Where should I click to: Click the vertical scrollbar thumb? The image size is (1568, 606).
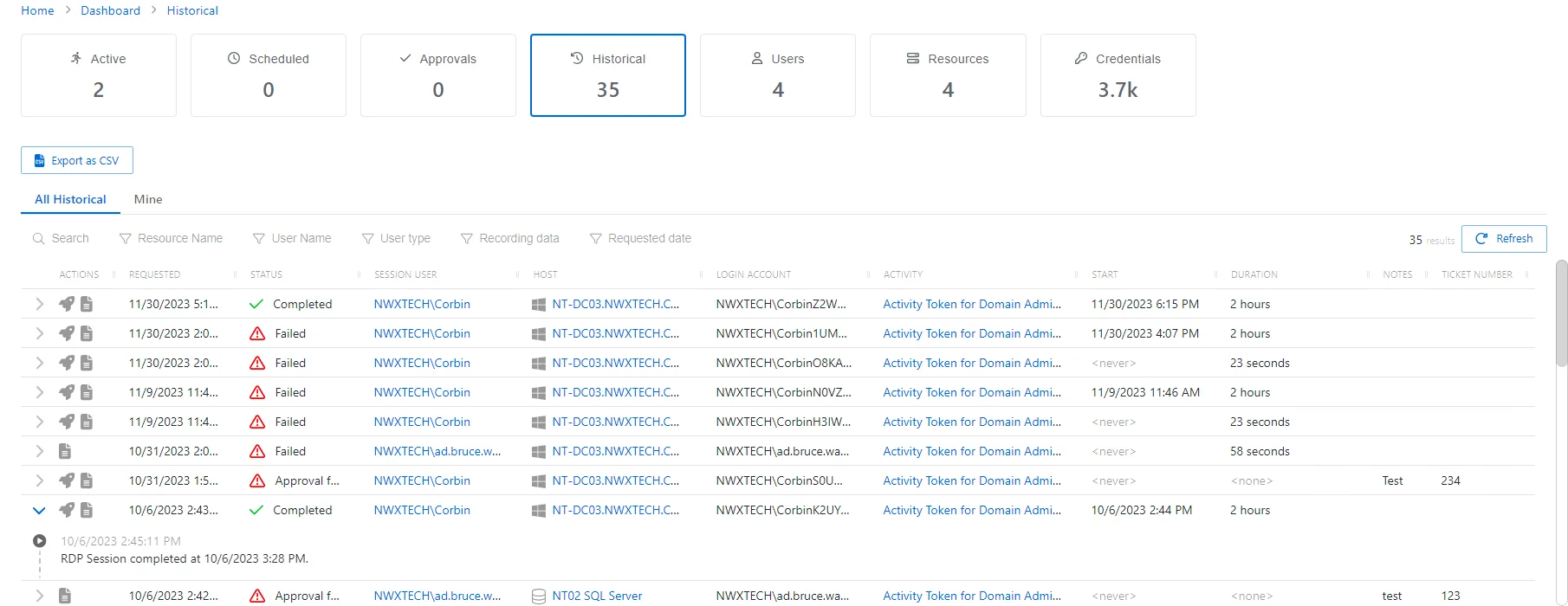click(x=1561, y=313)
